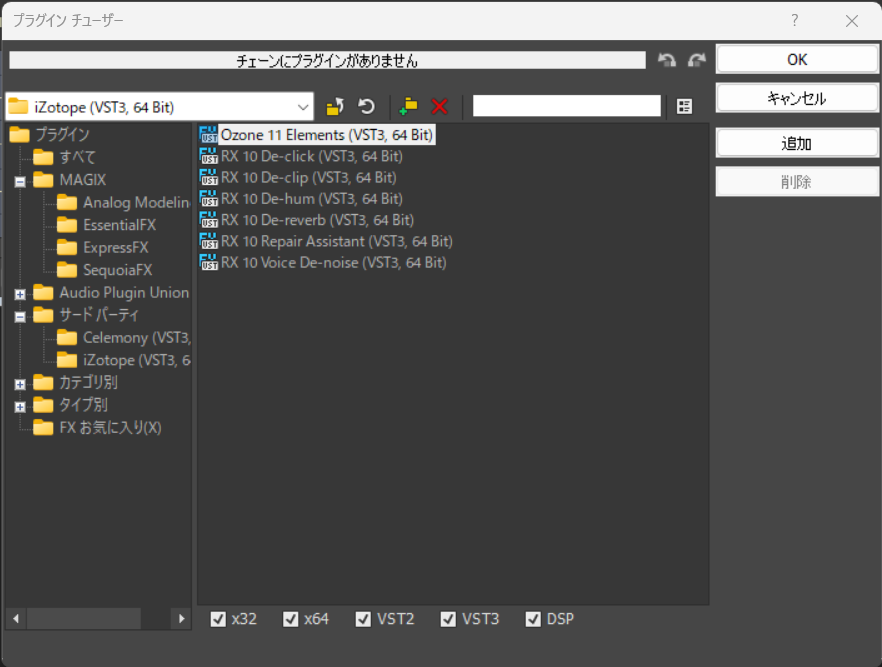The image size is (882, 667).
Task: Click the RX 10 De-clip plugin icon
Action: pyautogui.click(x=208, y=177)
